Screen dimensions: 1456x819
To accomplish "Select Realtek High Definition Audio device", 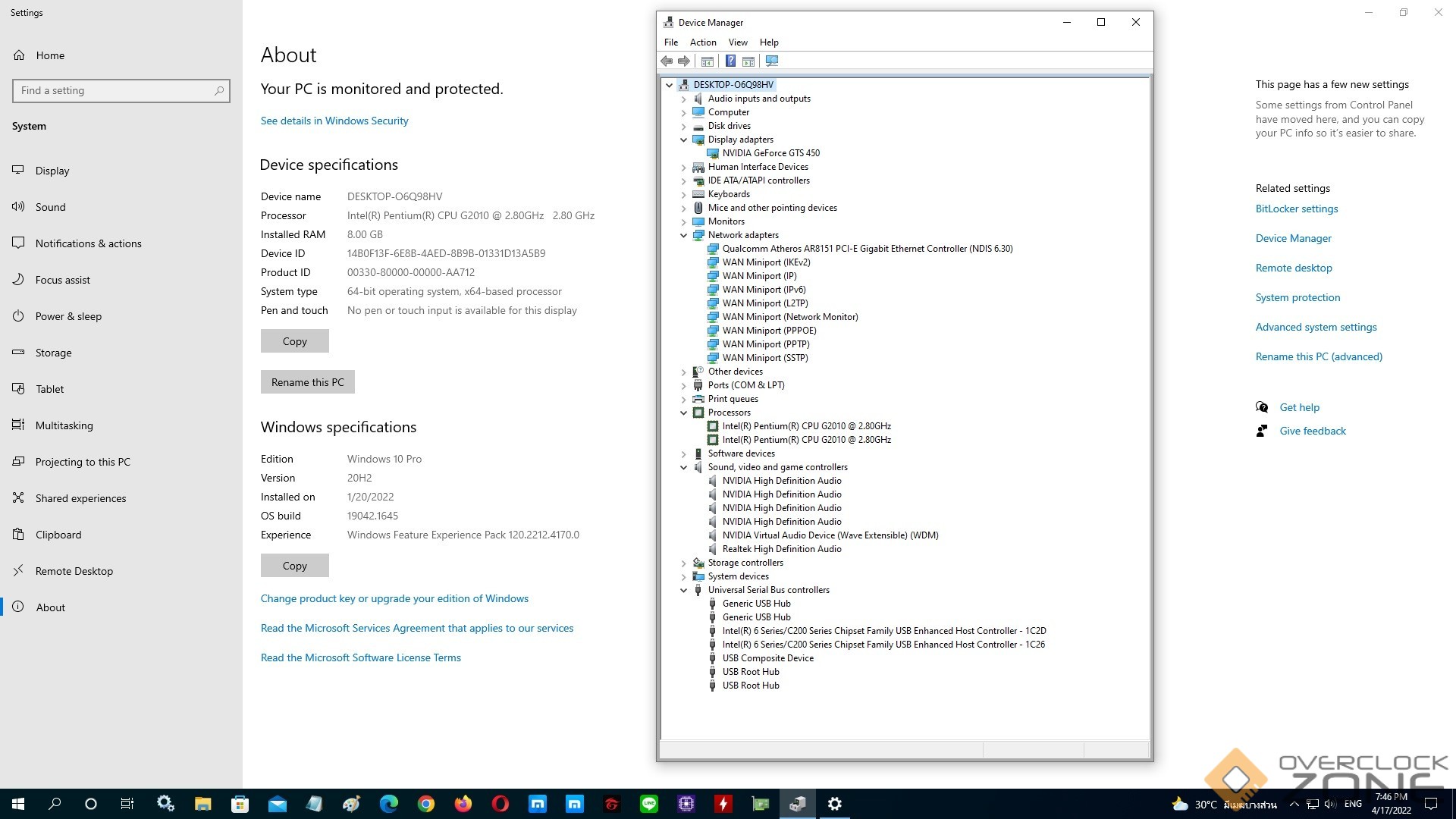I will click(x=781, y=549).
